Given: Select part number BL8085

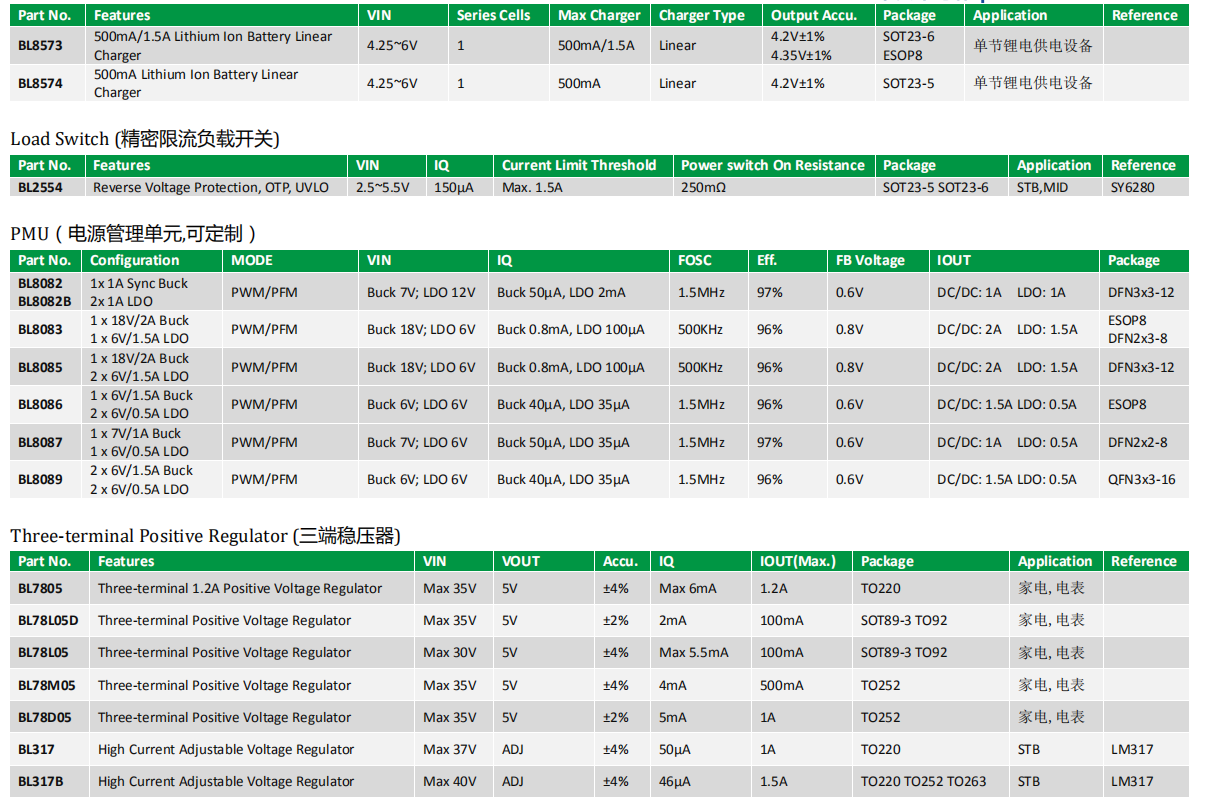Looking at the screenshot, I should (40, 367).
